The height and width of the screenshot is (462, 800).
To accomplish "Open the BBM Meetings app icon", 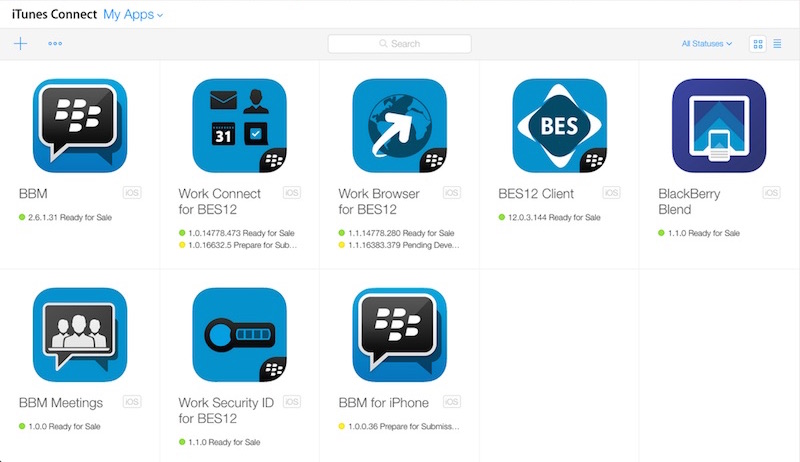I will click(x=80, y=335).
